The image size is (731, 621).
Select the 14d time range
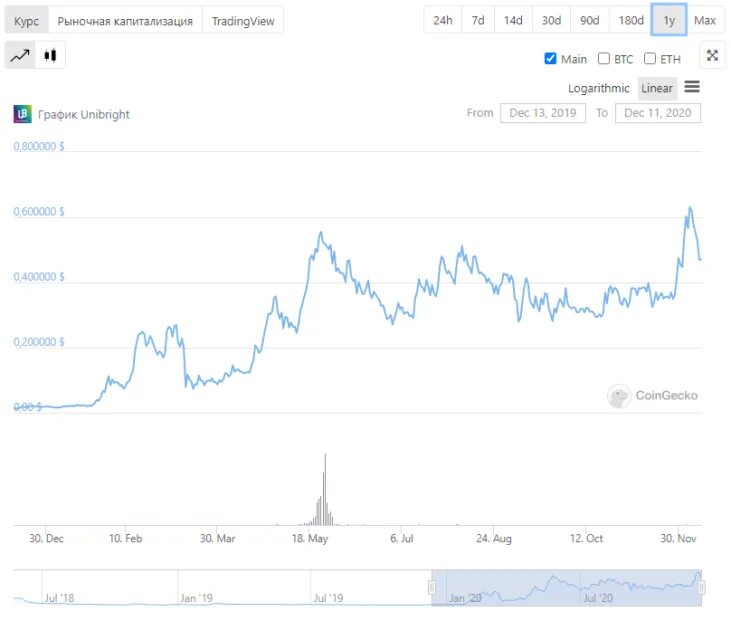(x=513, y=20)
